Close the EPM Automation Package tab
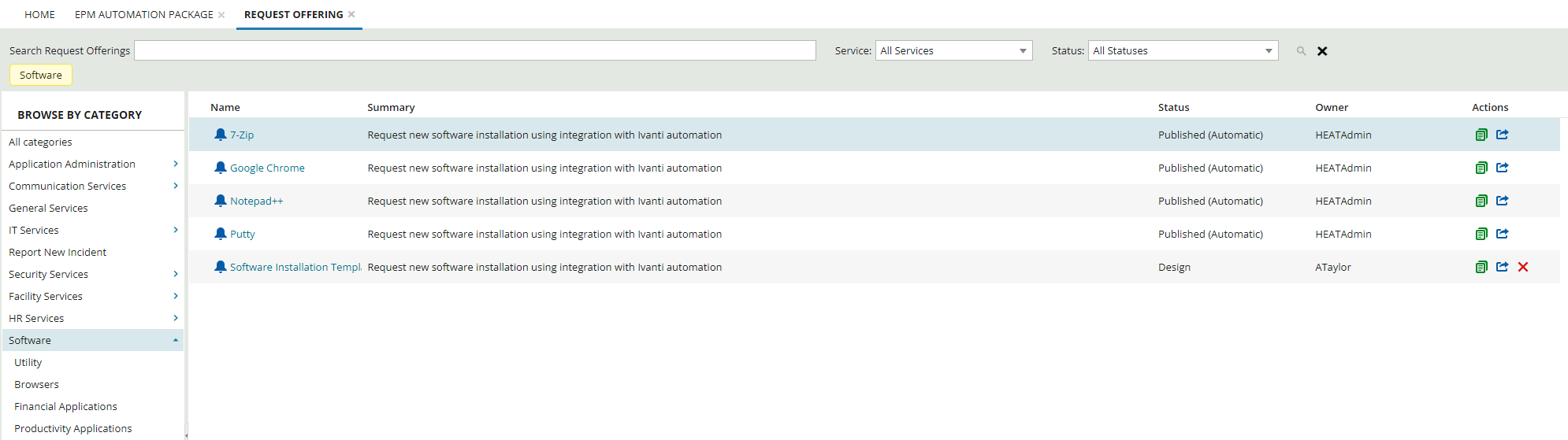Viewport: 1568px width, 440px height. tap(221, 15)
